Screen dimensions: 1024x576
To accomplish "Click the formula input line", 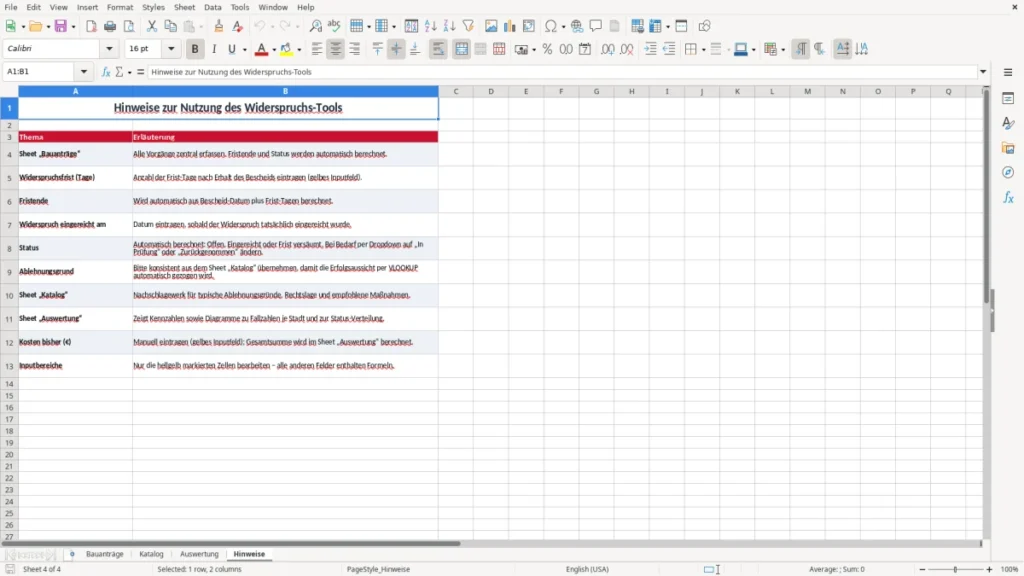I will pos(562,72).
